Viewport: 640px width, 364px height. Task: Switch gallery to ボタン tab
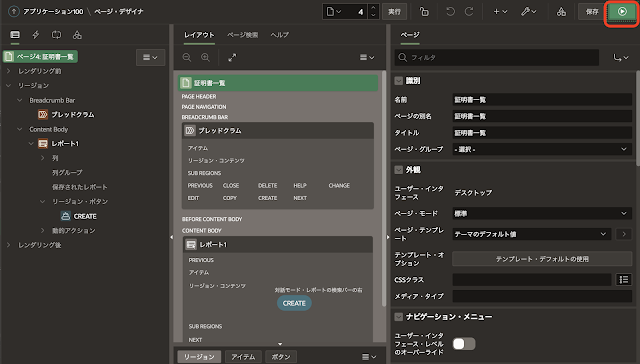coord(281,357)
